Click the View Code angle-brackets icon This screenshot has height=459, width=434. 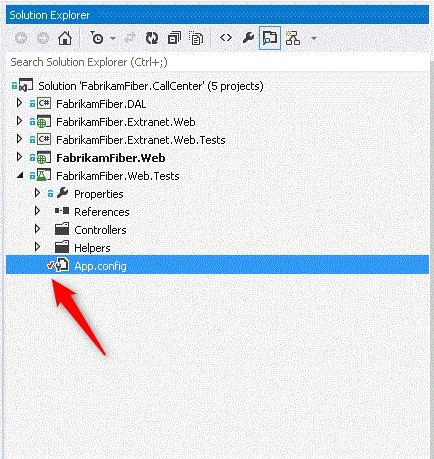(226, 38)
